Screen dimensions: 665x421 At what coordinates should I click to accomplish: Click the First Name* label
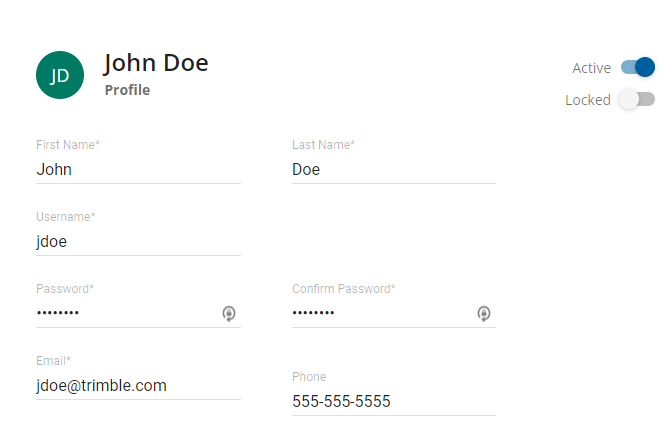[68, 145]
